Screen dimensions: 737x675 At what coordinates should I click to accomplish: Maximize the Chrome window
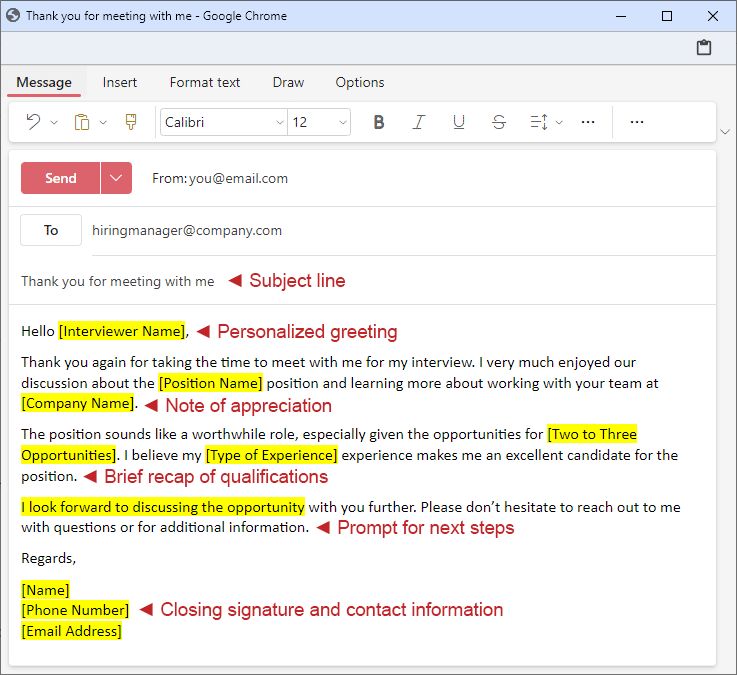pyautogui.click(x=666, y=16)
